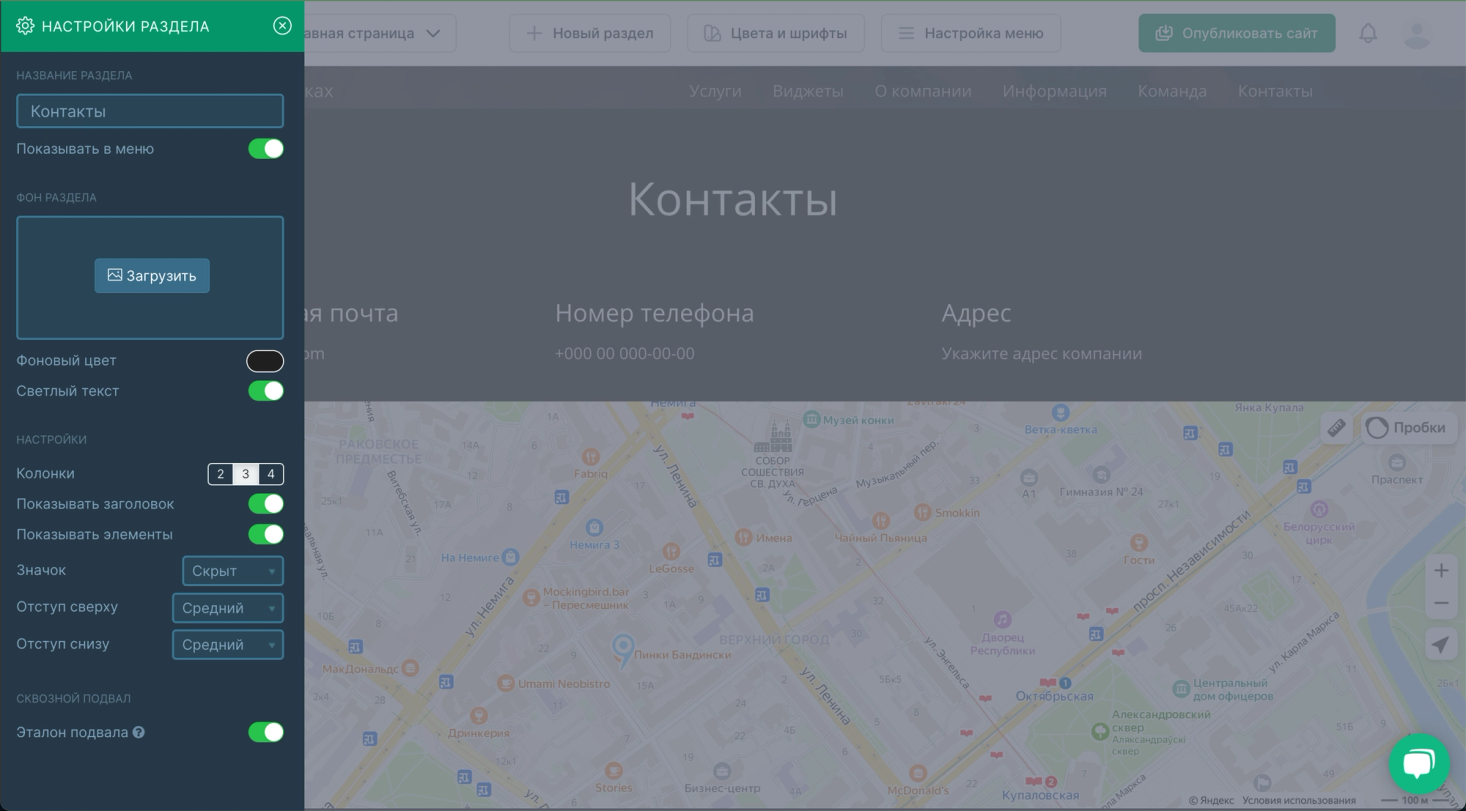Click the Umami Neobistro place marker
1466x811 pixels.
pos(506,684)
